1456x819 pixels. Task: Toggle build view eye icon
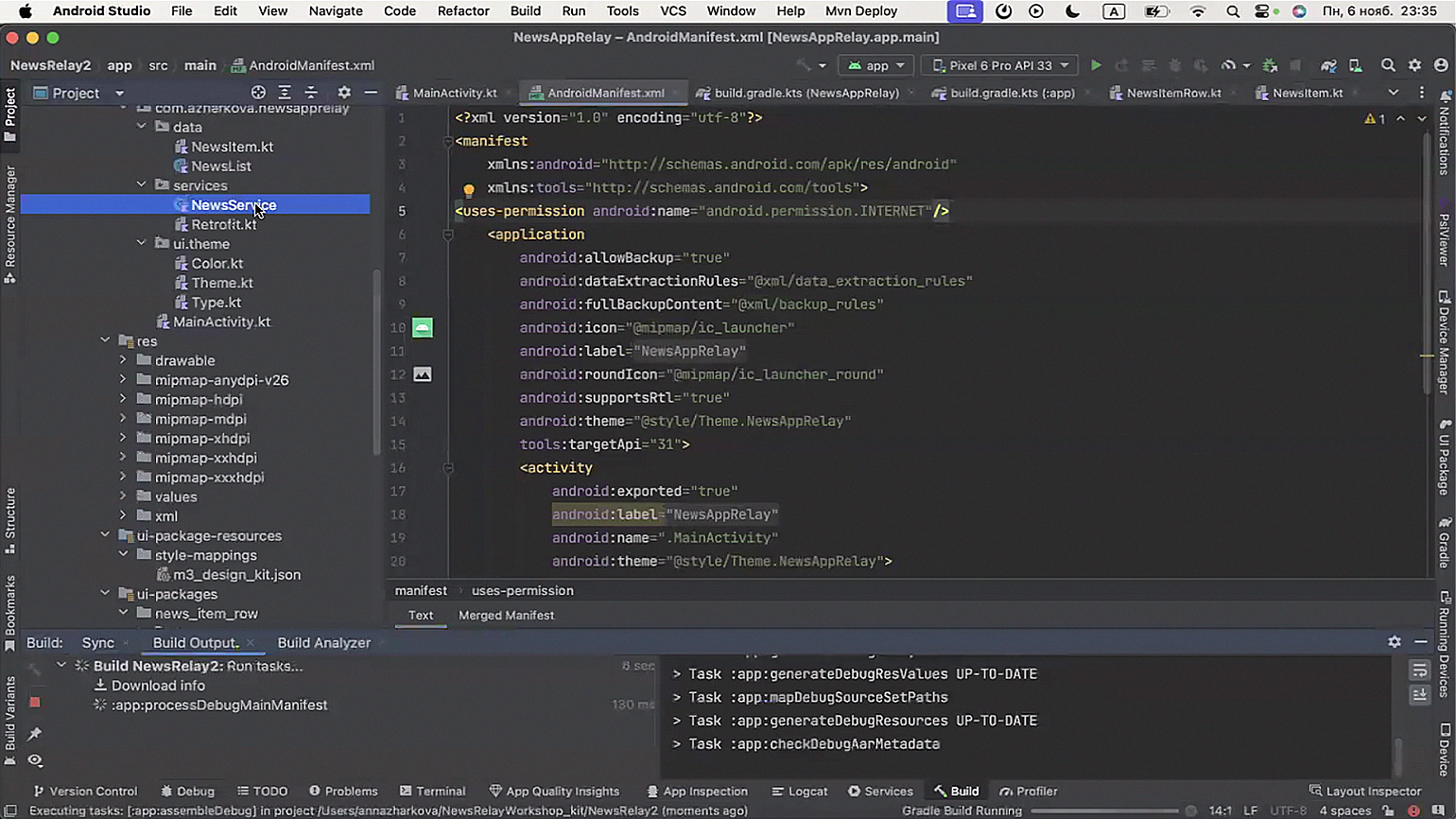[35, 760]
